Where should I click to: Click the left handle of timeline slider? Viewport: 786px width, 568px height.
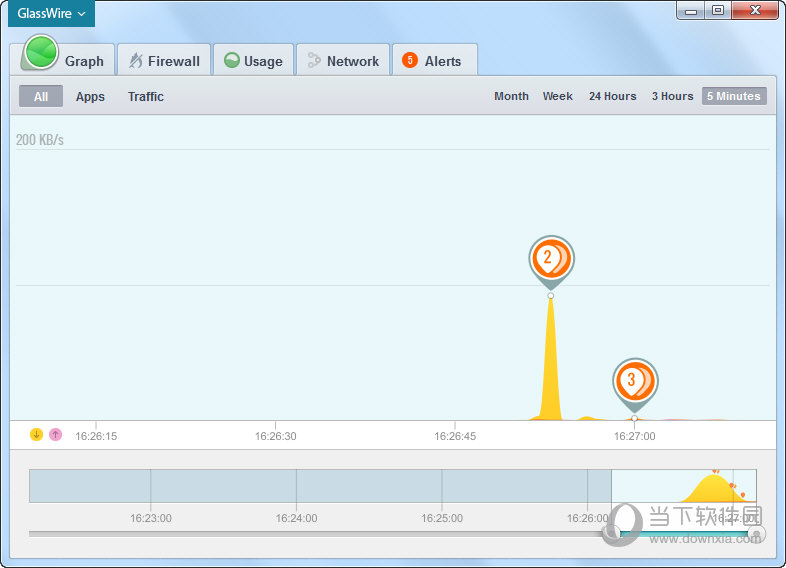point(612,533)
